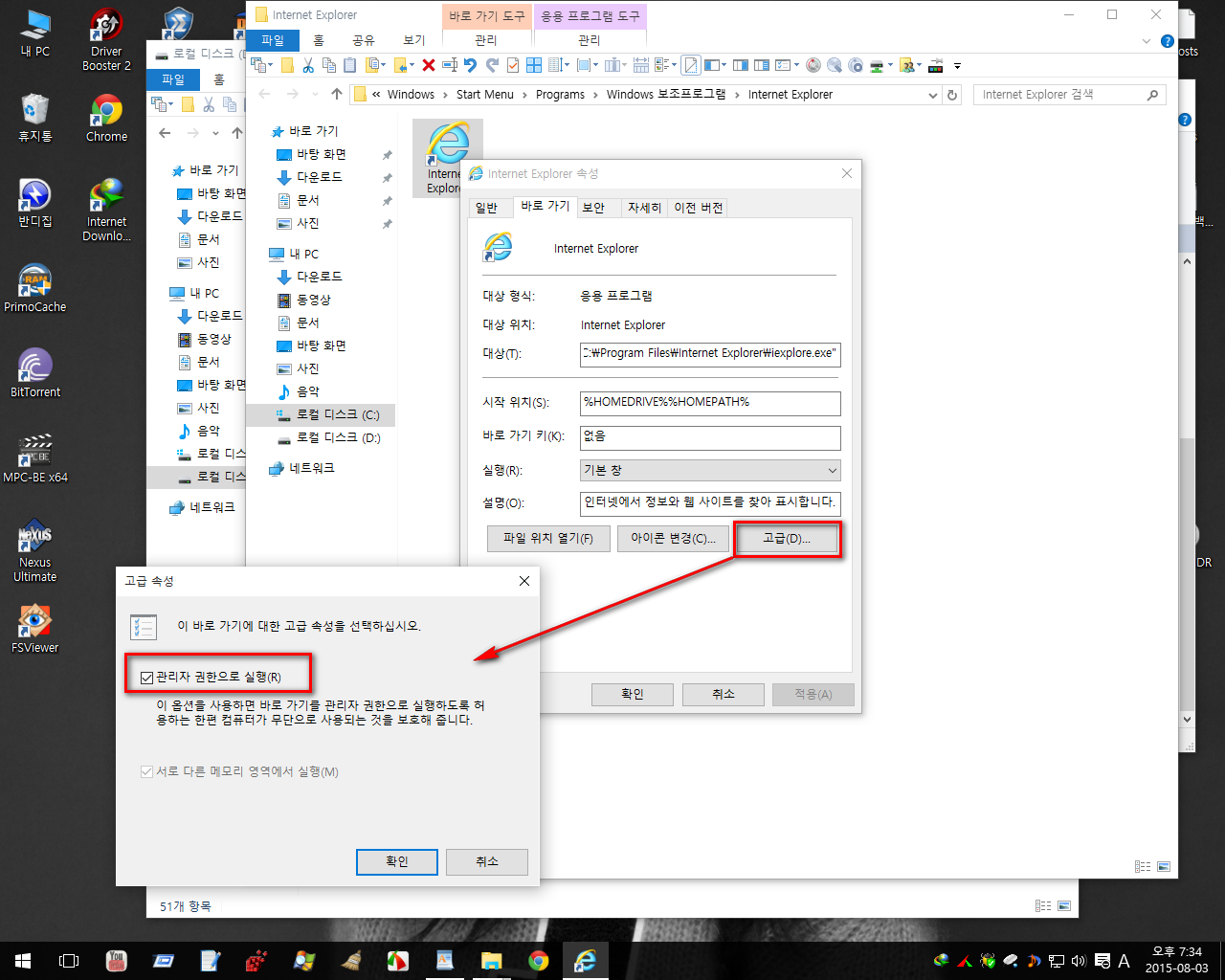Viewport: 1225px width, 980px height.
Task: Open Task View on the taskbar
Action: (69, 961)
